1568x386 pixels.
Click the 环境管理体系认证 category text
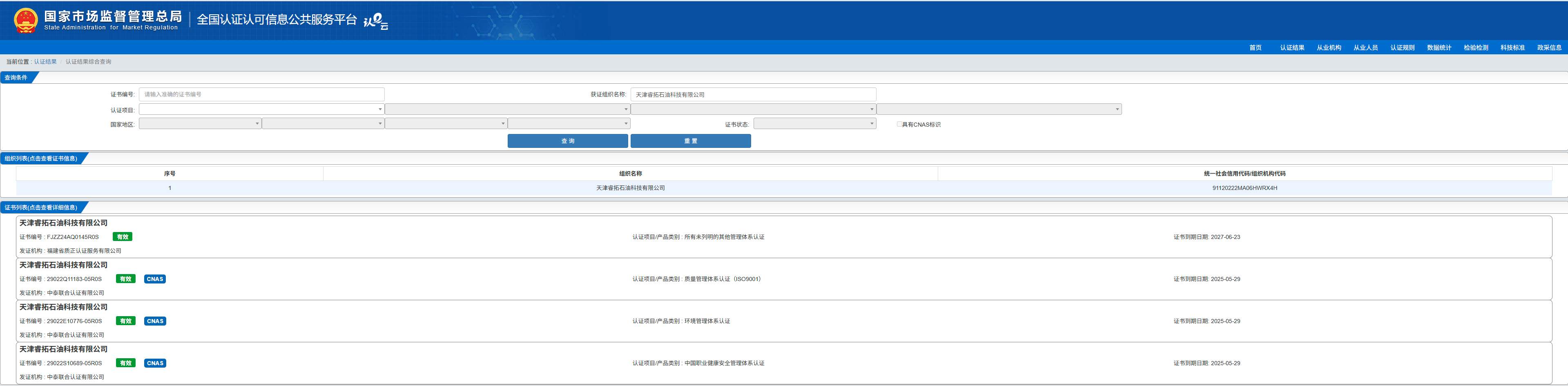707,321
